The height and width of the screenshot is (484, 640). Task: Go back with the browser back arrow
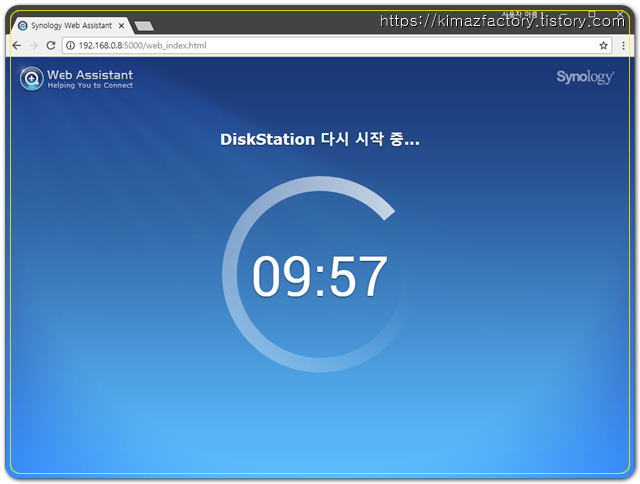coord(17,45)
